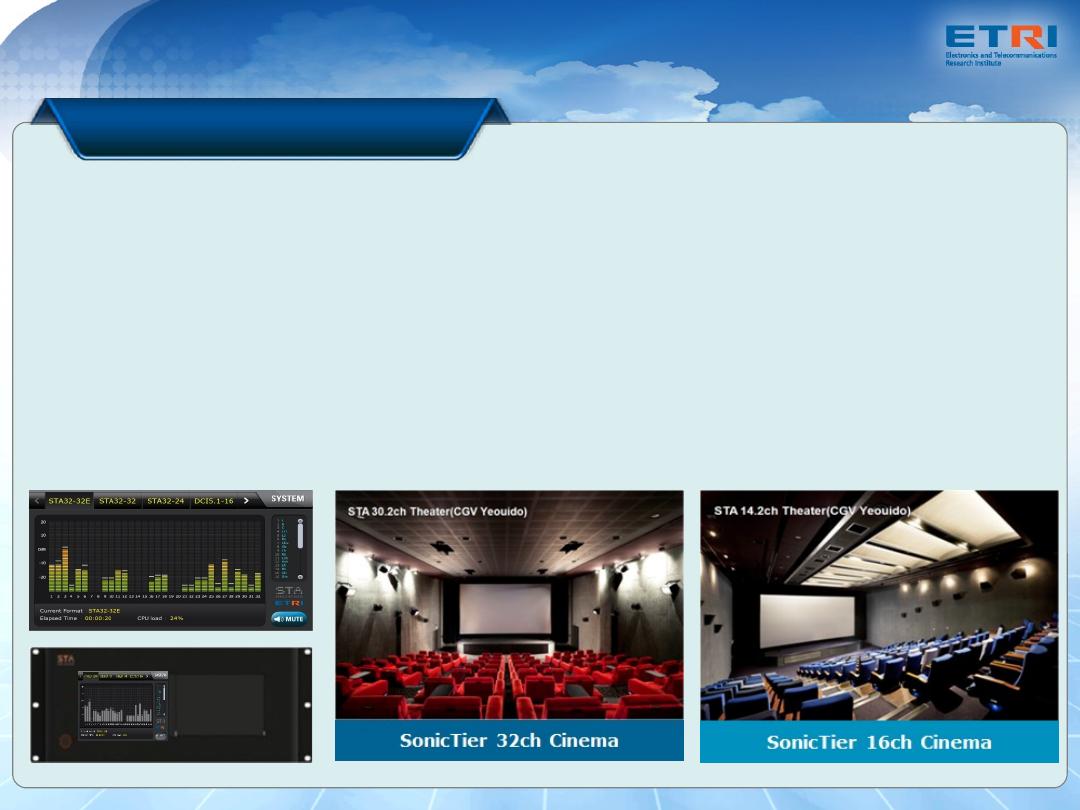Open the SYSTEM tab in the STA panel
This screenshot has width=1080, height=810.
(287, 499)
